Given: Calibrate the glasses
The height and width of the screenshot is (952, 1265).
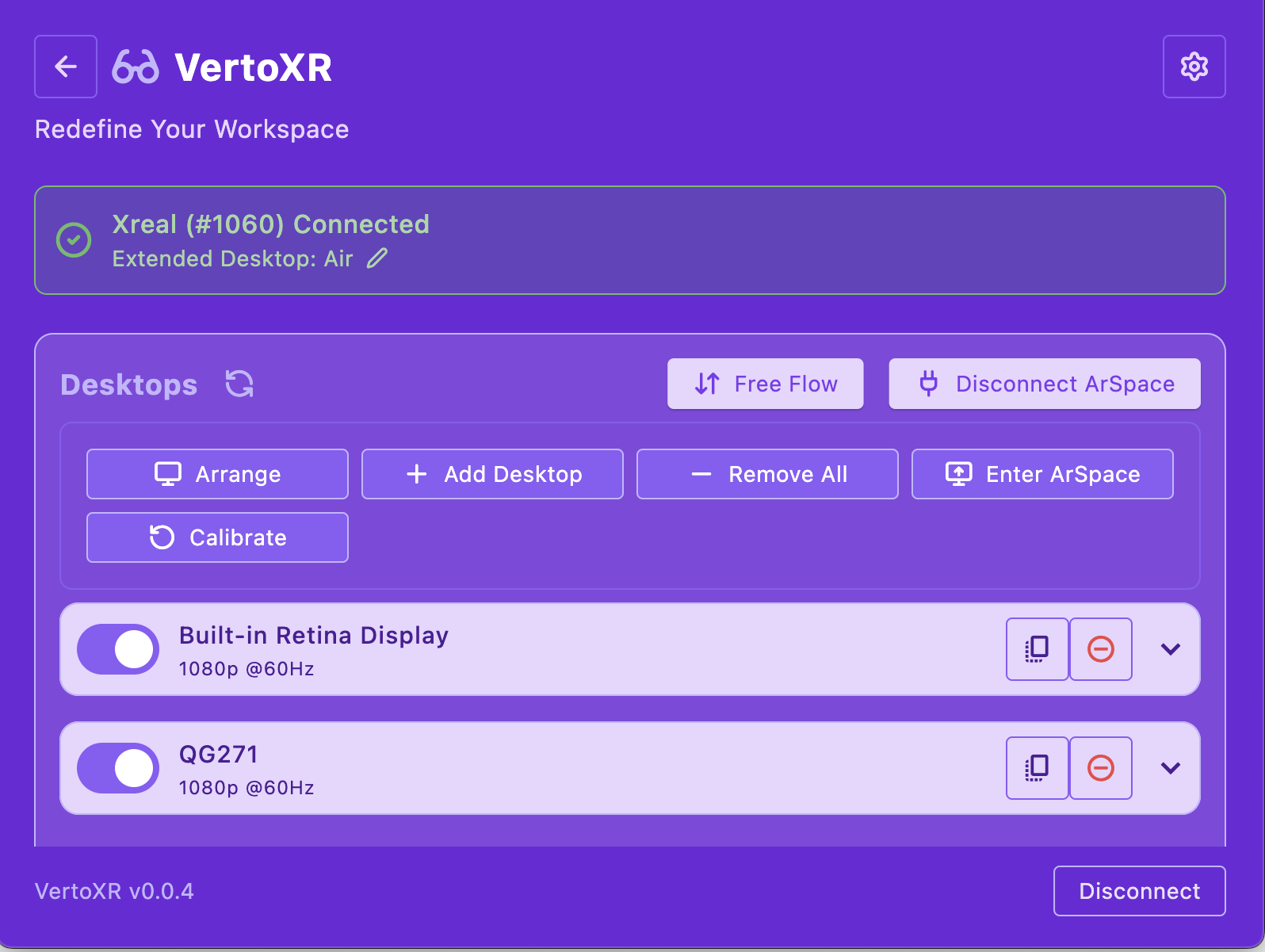Looking at the screenshot, I should coord(217,537).
